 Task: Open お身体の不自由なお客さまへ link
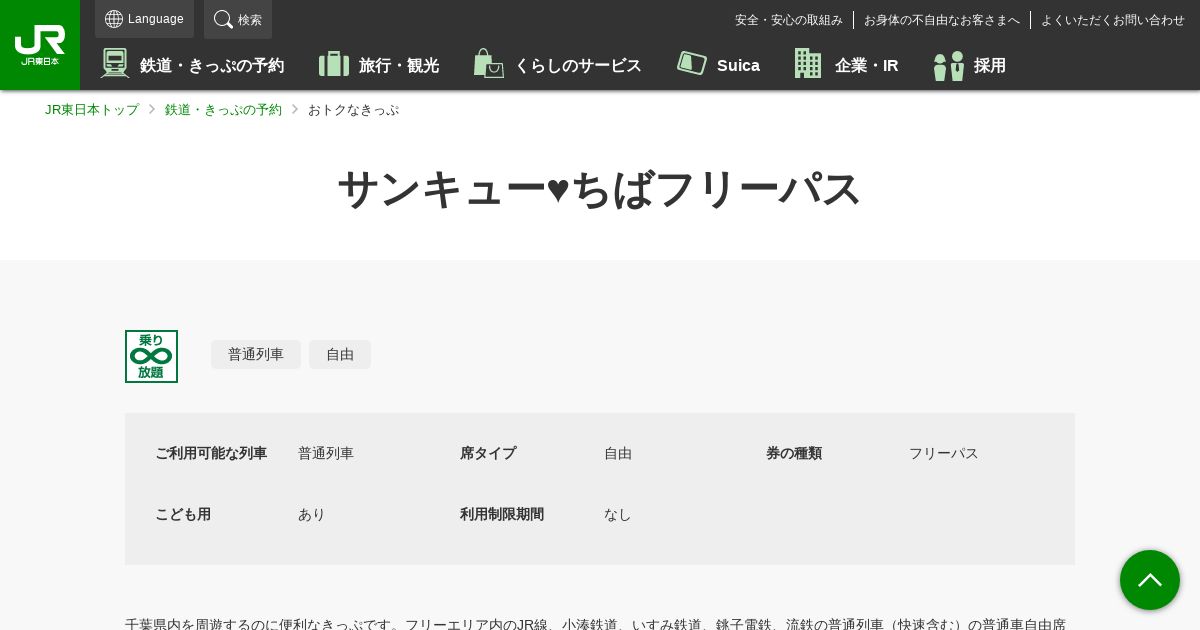coord(942,20)
